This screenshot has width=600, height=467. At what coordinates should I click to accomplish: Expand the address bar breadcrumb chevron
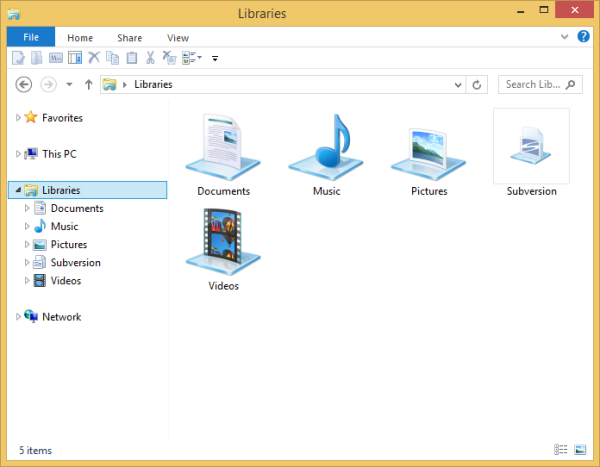125,85
